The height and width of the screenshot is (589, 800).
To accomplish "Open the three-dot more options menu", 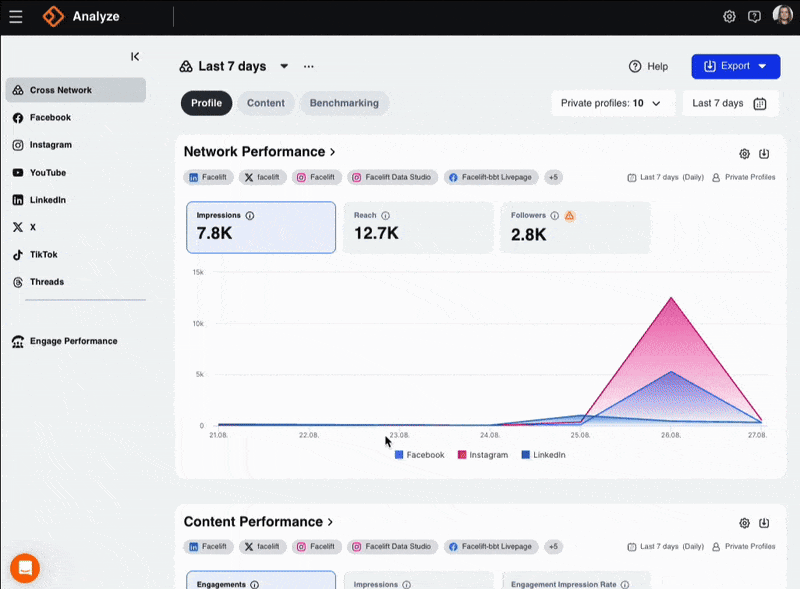I will click(x=309, y=66).
